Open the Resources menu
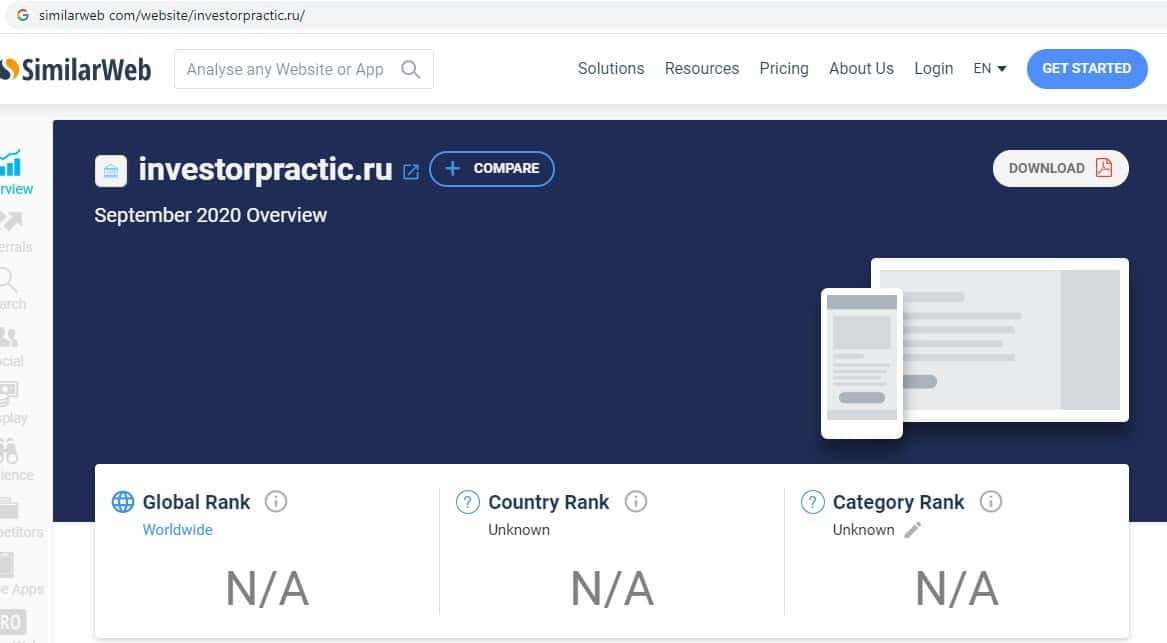Viewport: 1167px width, 643px height. point(702,69)
